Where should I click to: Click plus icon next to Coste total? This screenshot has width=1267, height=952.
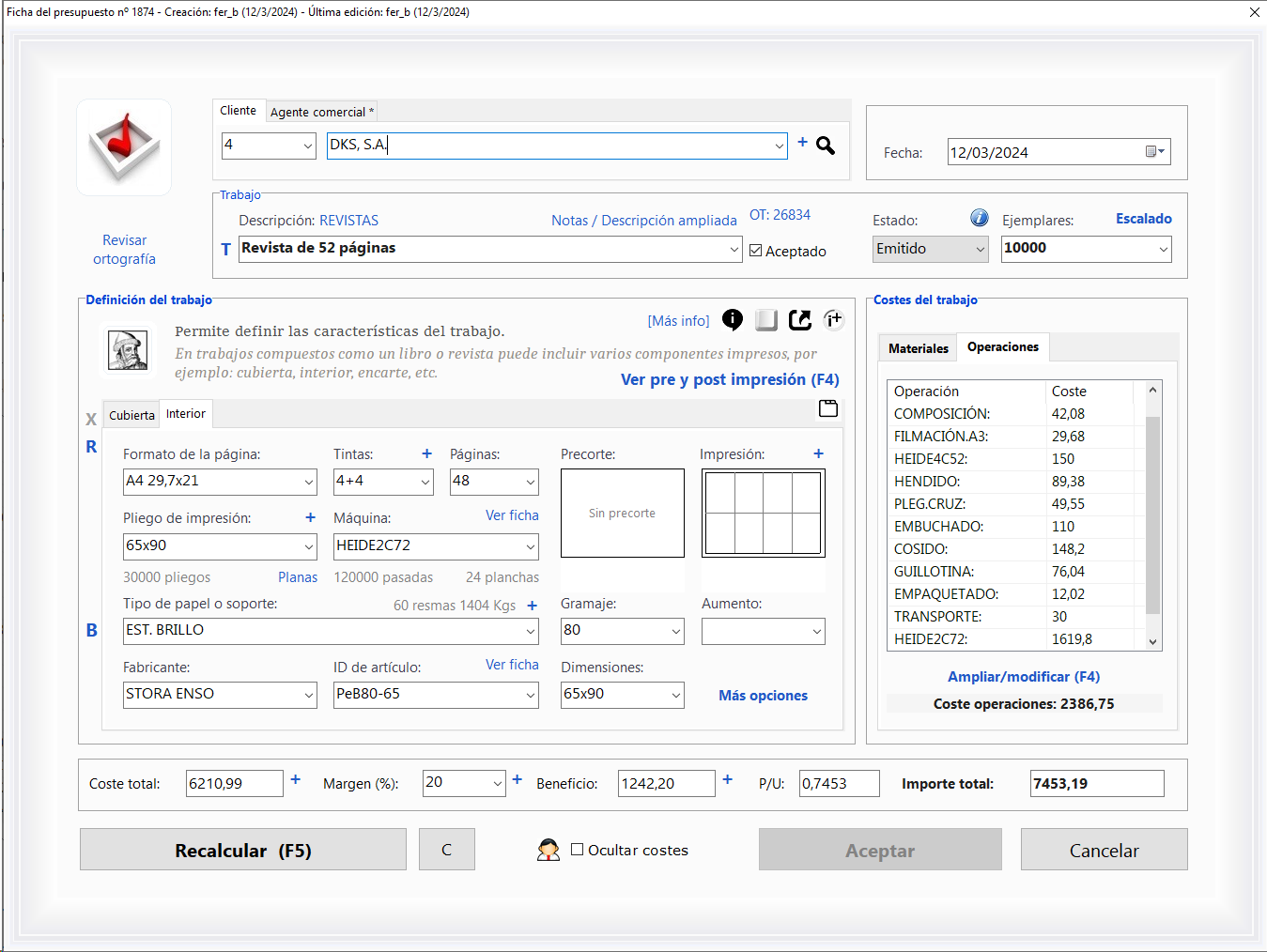(295, 779)
